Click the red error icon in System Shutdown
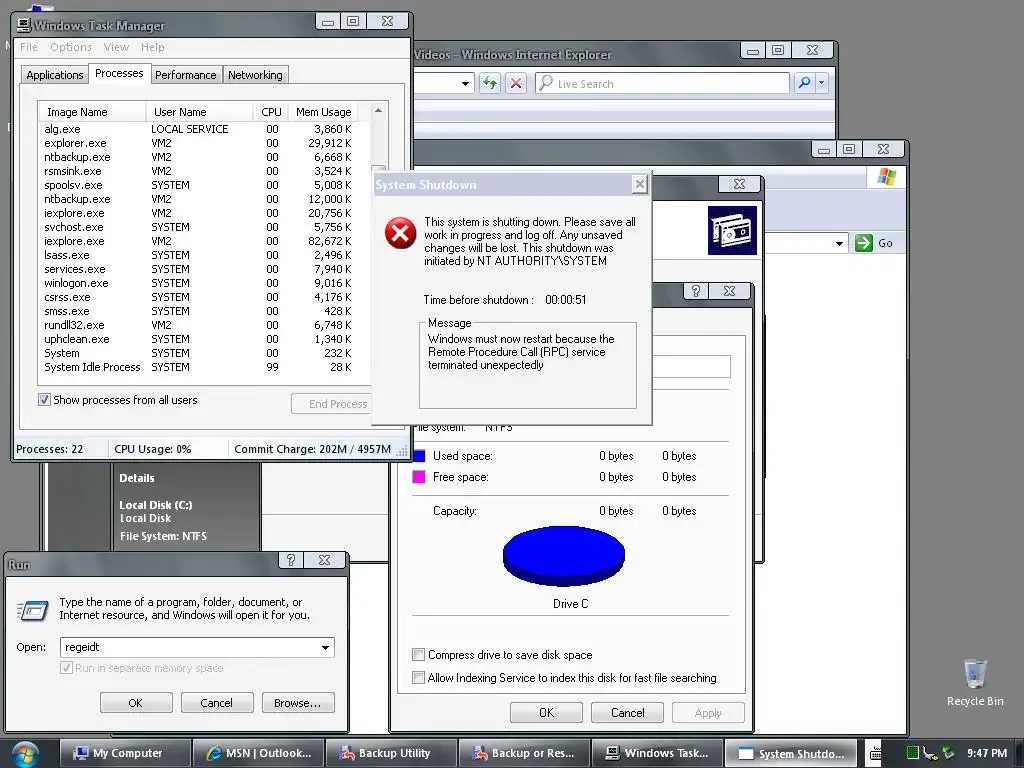 [400, 234]
